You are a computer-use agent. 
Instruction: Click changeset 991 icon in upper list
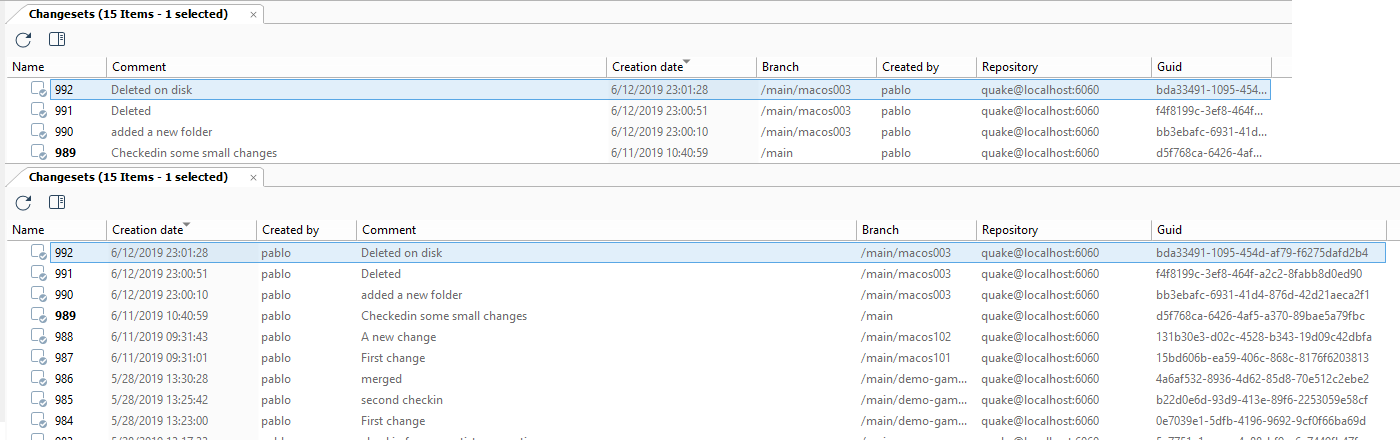point(38,111)
